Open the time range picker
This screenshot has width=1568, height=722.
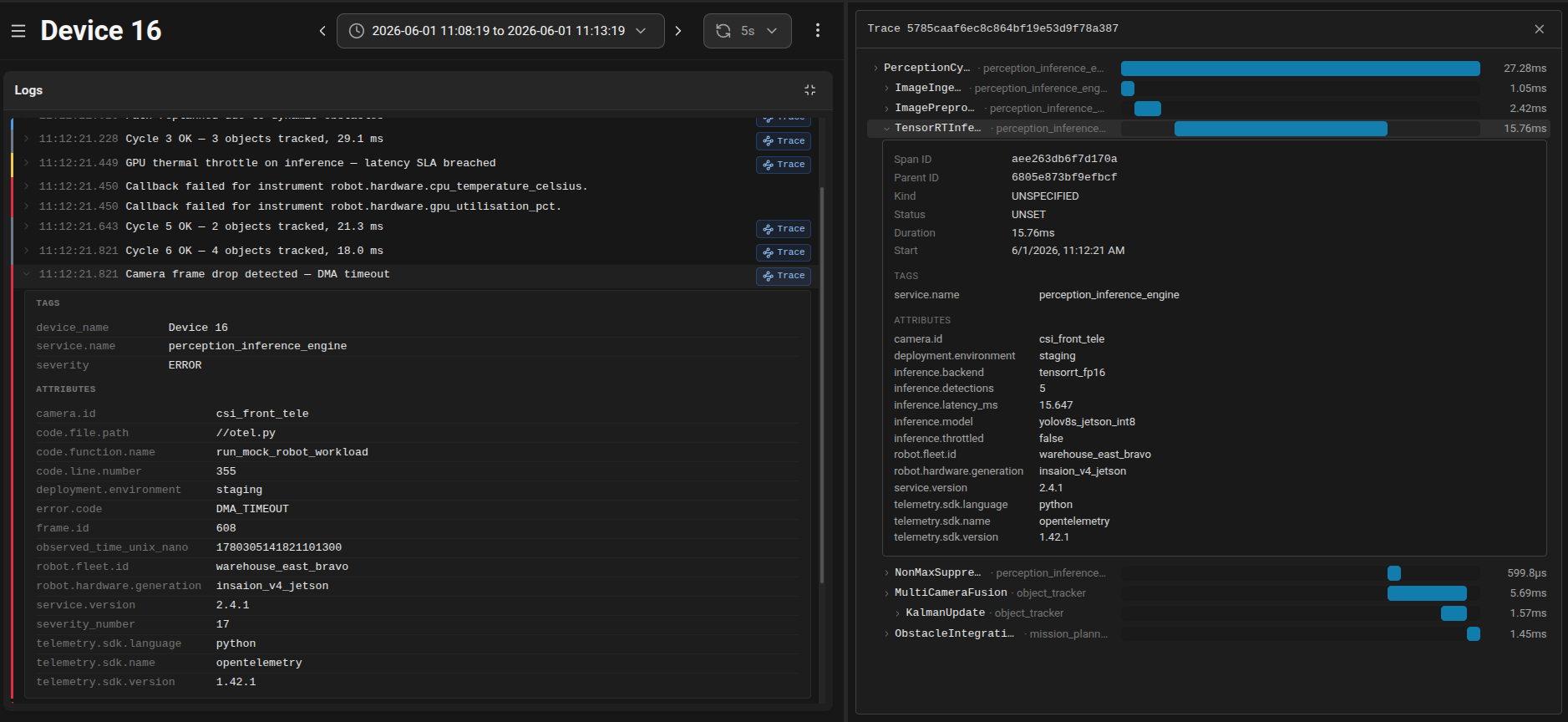tap(500, 31)
